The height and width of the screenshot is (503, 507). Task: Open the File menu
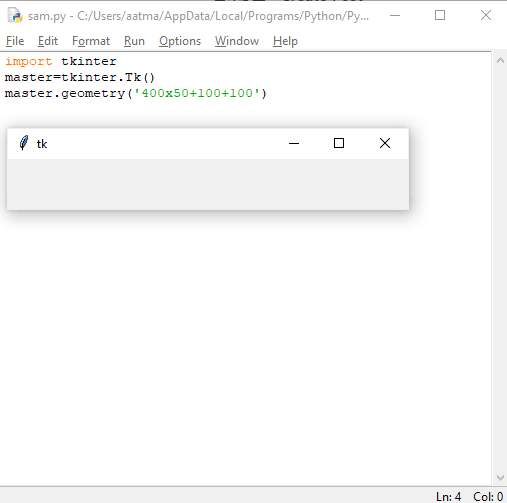point(15,41)
